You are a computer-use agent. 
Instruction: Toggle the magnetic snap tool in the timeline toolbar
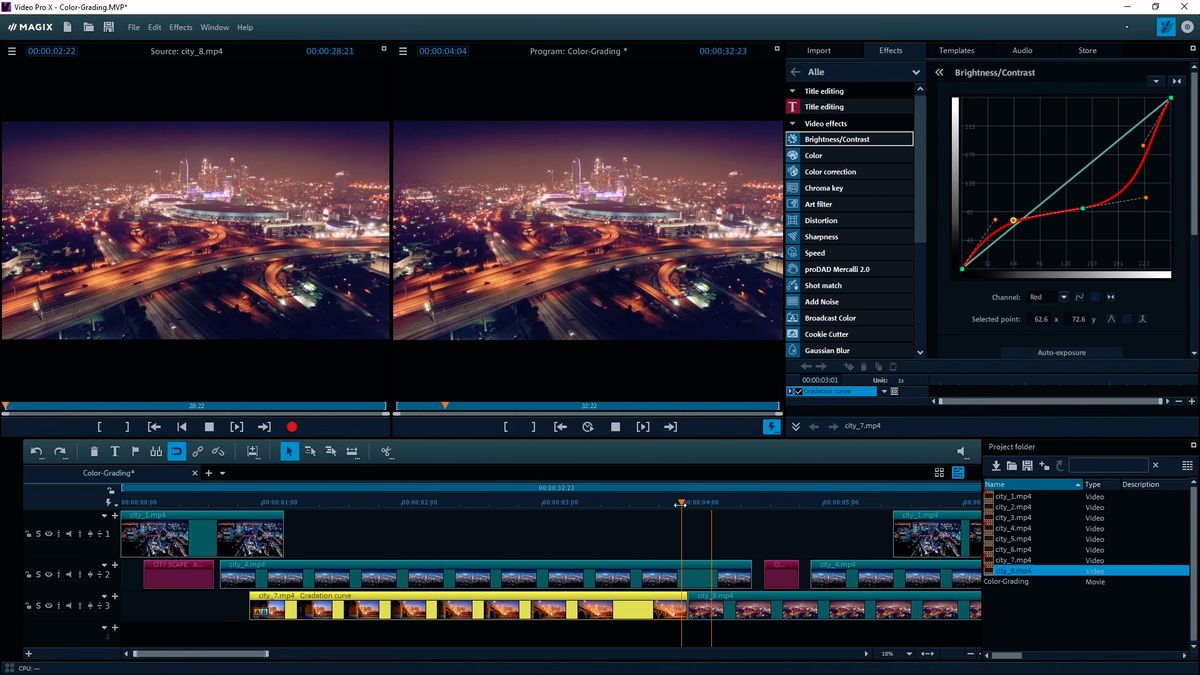[176, 452]
